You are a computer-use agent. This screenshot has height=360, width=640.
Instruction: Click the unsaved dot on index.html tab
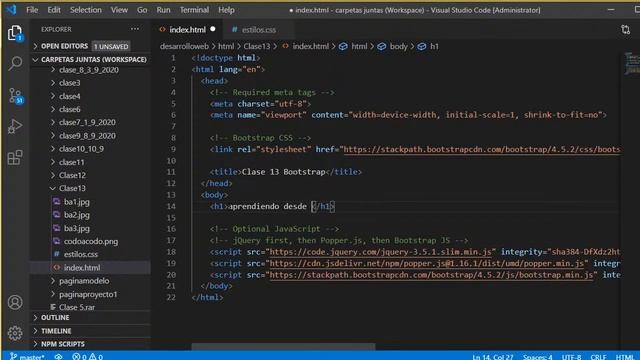[x=213, y=29]
